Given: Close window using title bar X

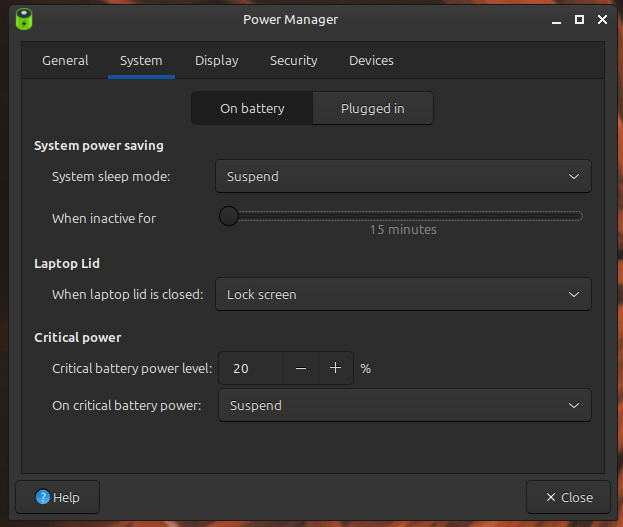Looking at the screenshot, I should 602,19.
